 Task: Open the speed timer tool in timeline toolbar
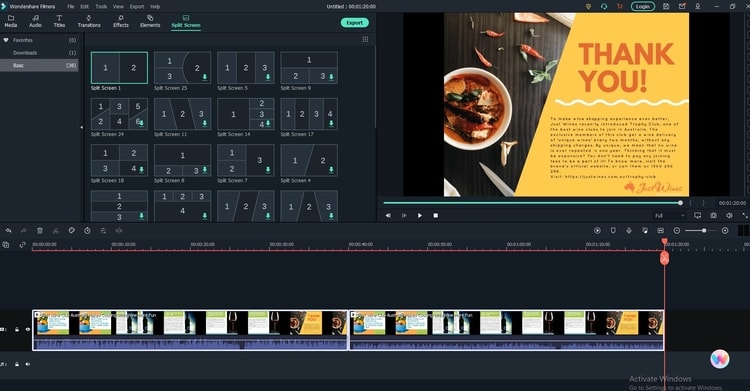click(87, 231)
